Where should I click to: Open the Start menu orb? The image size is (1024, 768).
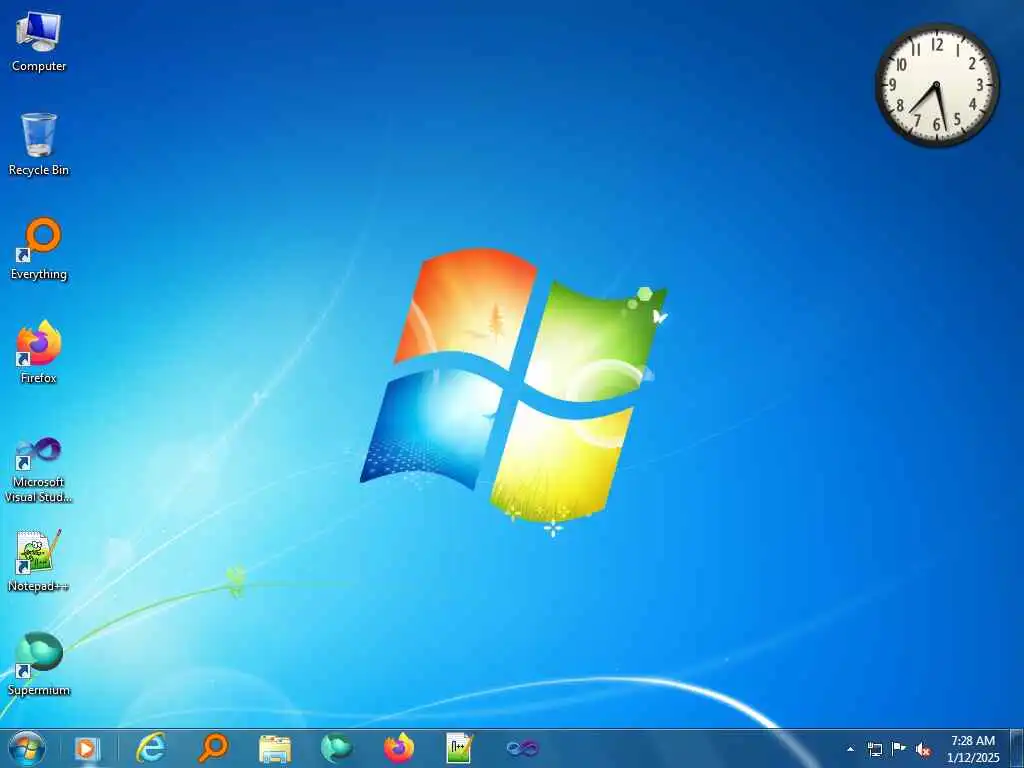coord(27,748)
